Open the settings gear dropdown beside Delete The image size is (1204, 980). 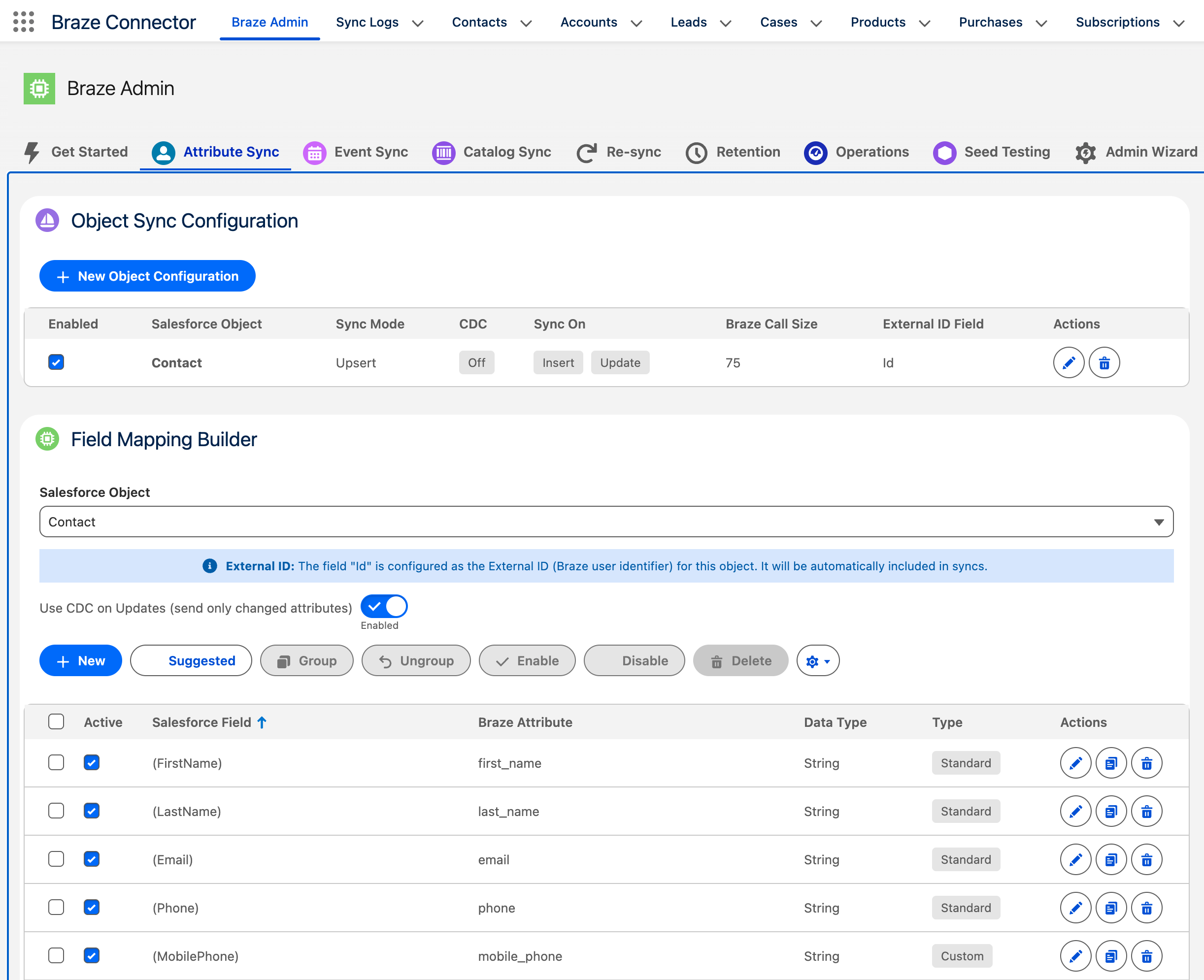pos(817,660)
